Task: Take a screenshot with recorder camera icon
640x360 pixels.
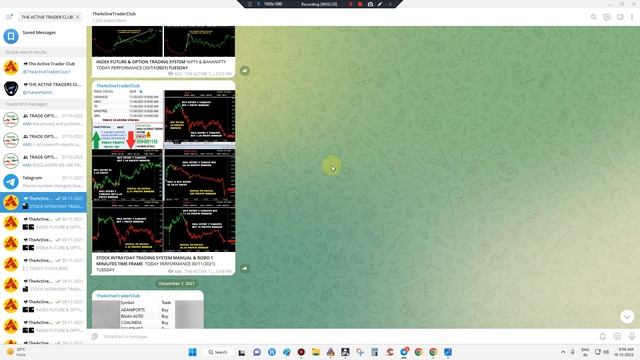Action: point(370,4)
